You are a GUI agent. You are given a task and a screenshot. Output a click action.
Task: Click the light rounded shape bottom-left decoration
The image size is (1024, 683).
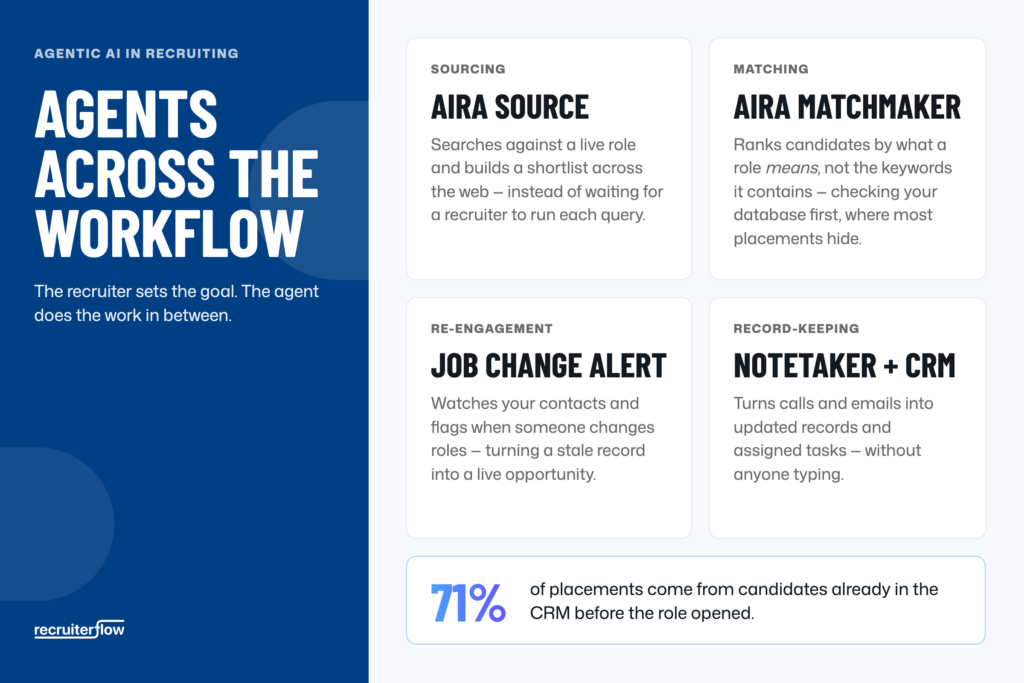(x=56, y=524)
